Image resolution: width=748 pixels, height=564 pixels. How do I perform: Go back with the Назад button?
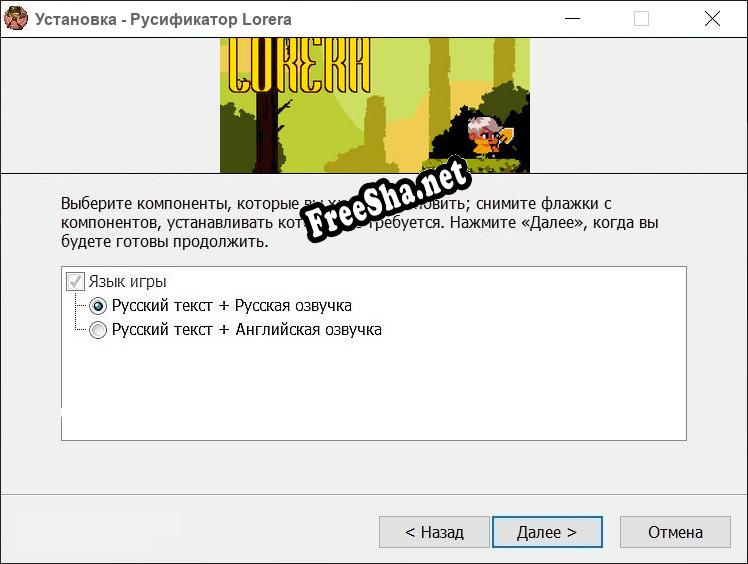click(x=434, y=532)
